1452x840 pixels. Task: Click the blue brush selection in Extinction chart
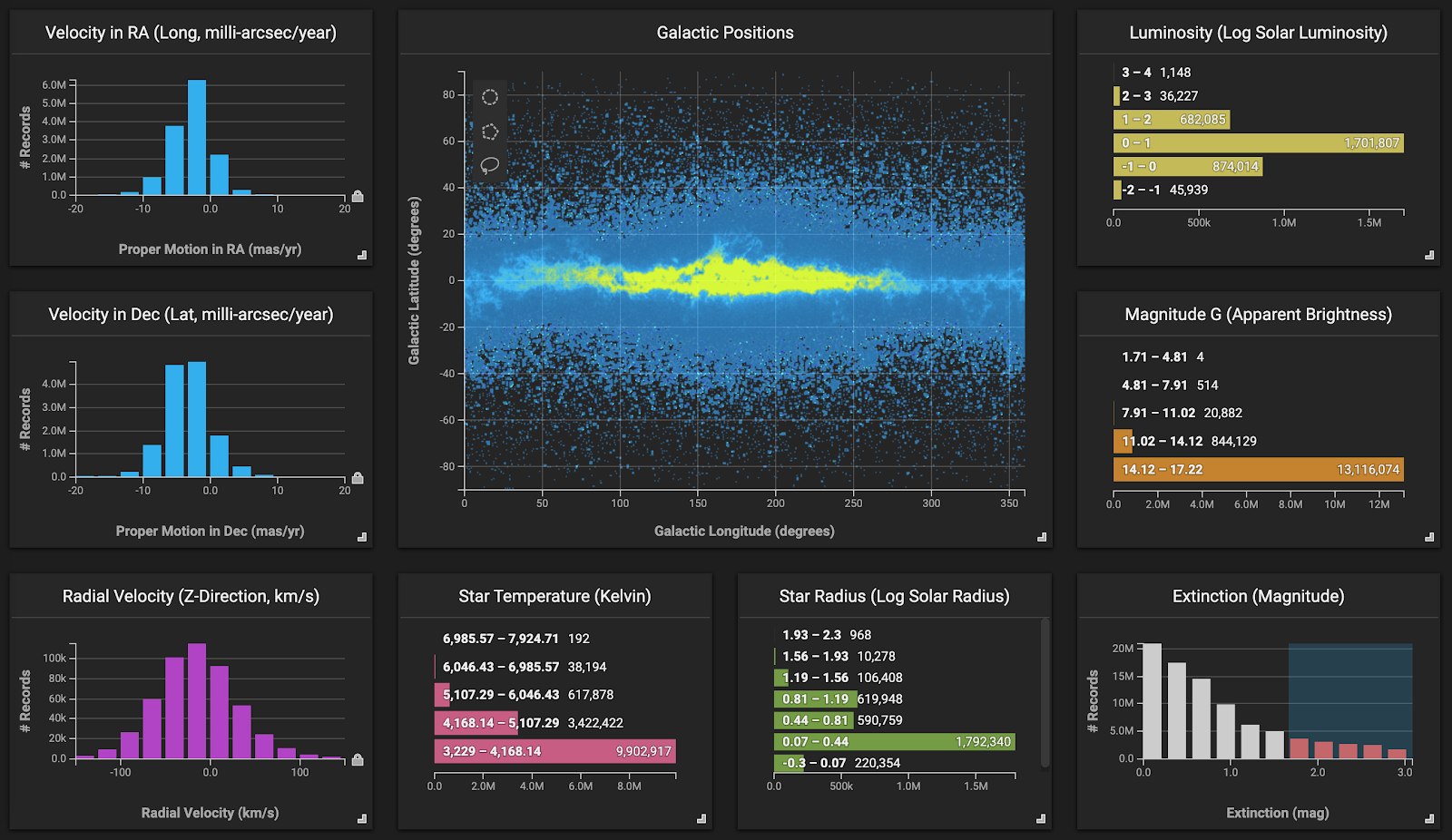[x=1350, y=701]
